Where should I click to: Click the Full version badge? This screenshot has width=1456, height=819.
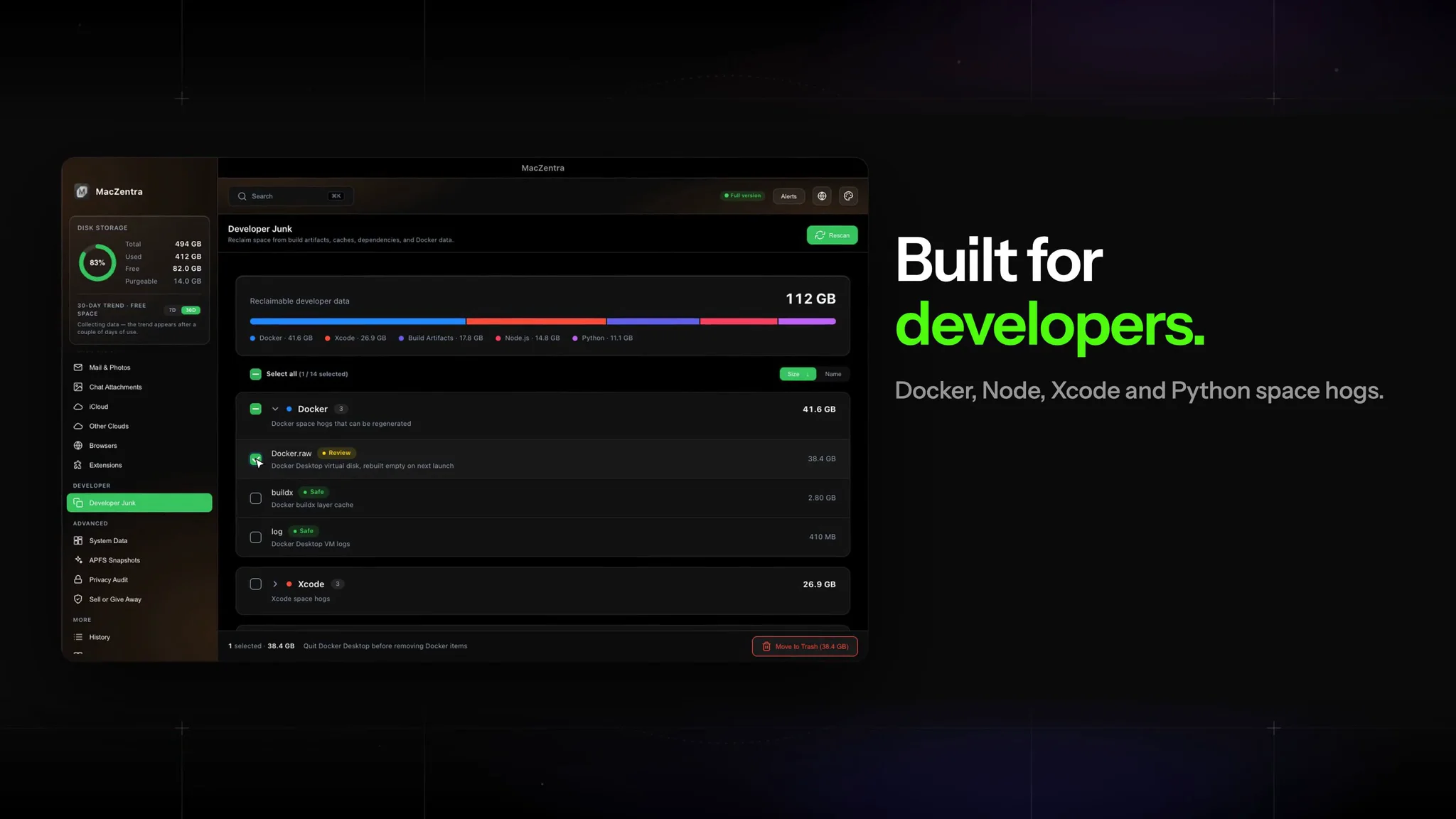pos(742,196)
